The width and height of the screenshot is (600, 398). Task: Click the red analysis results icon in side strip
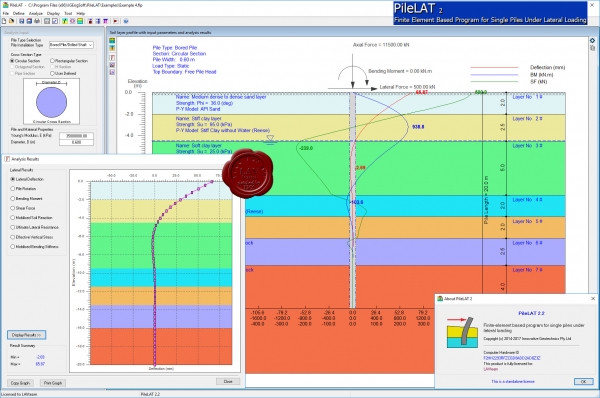pos(112,57)
